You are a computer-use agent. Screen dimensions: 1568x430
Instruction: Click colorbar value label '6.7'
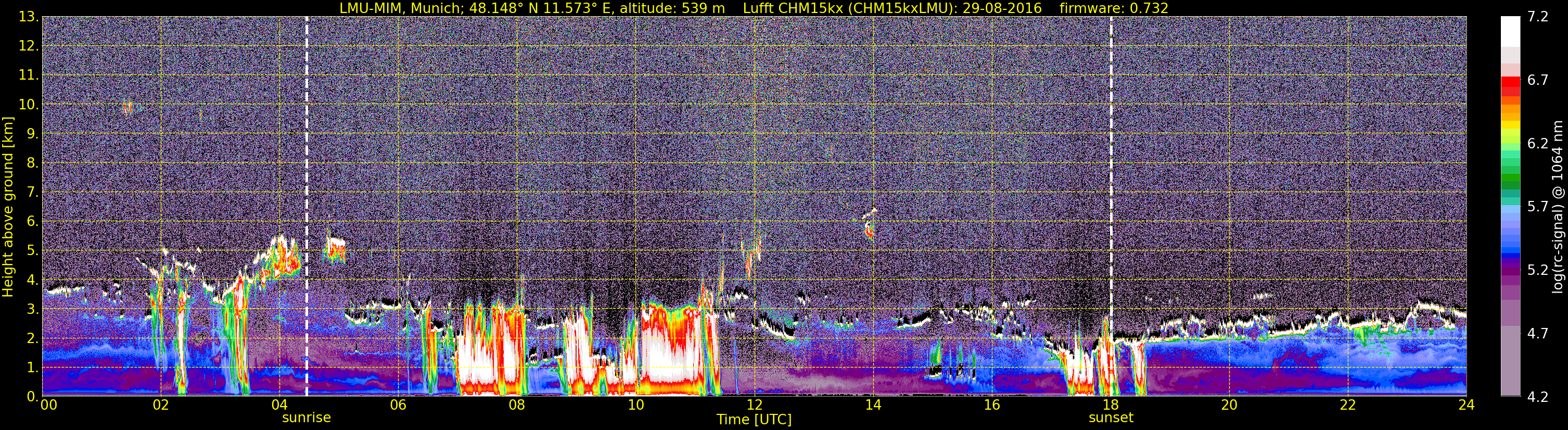pos(1538,80)
